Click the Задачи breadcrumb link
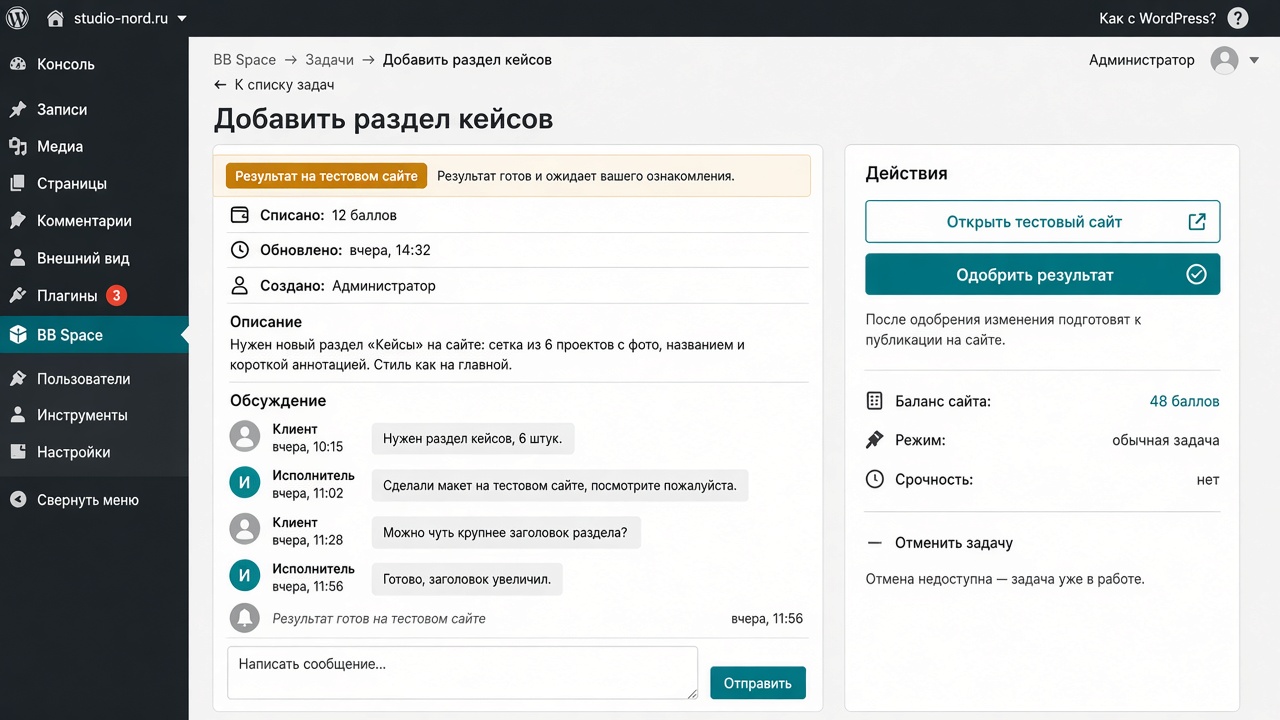This screenshot has height=720, width=1280. point(330,60)
